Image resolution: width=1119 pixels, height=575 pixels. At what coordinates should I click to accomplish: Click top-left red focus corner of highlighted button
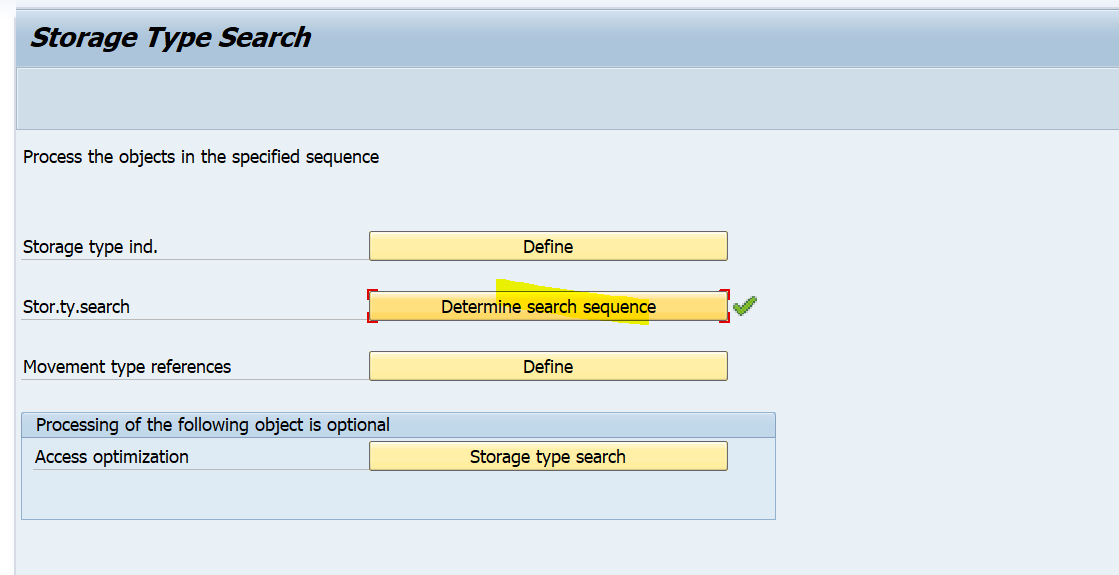(x=372, y=293)
